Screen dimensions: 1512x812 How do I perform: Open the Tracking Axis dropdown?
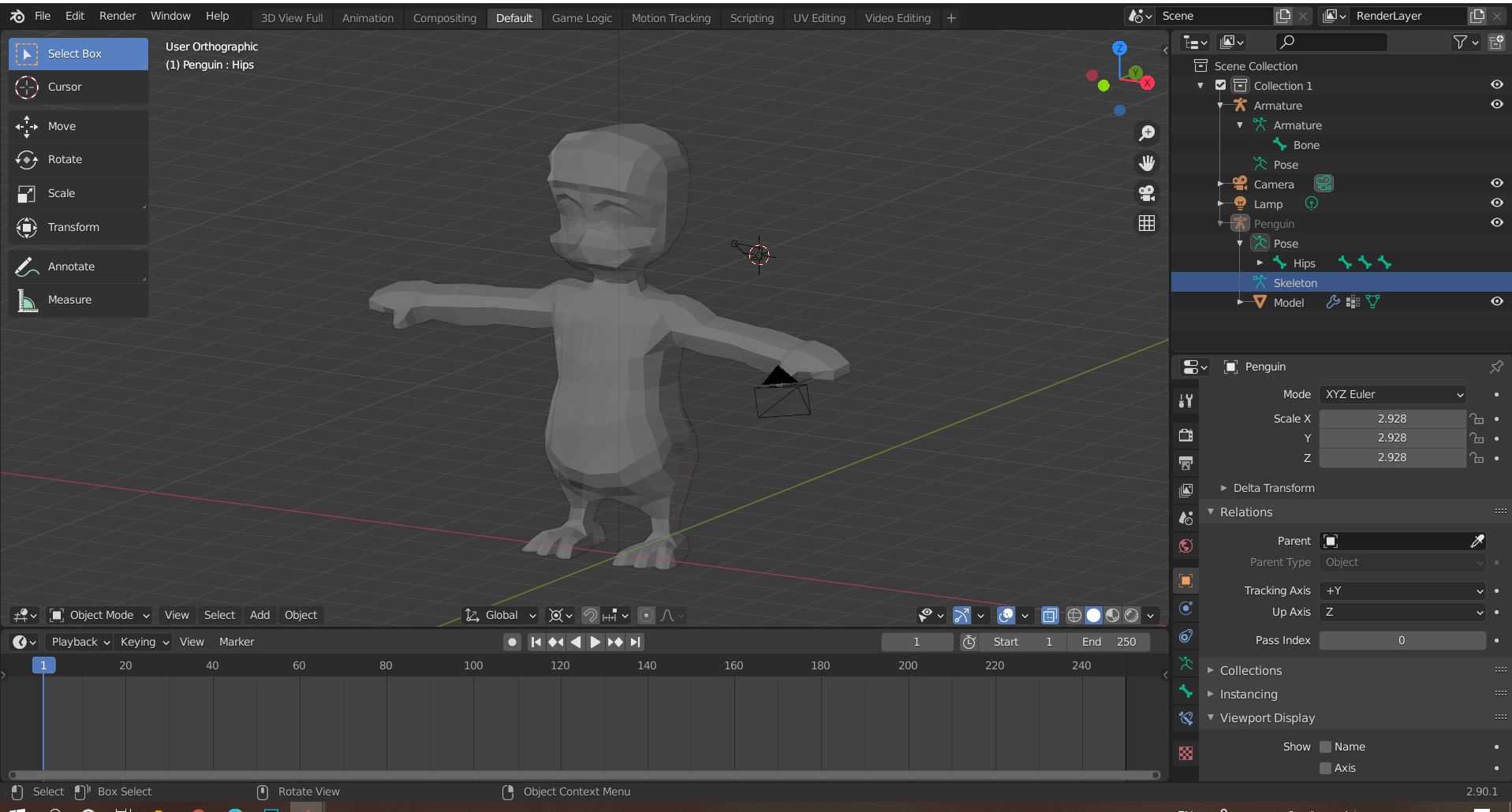tap(1402, 590)
